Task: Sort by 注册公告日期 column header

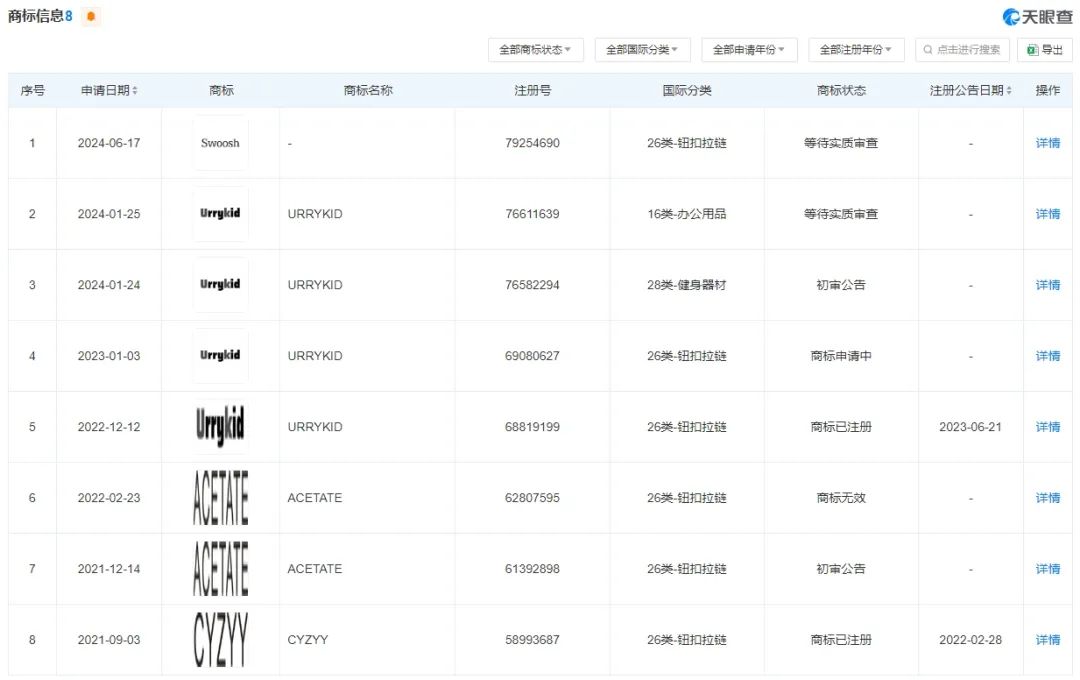Action: point(970,90)
